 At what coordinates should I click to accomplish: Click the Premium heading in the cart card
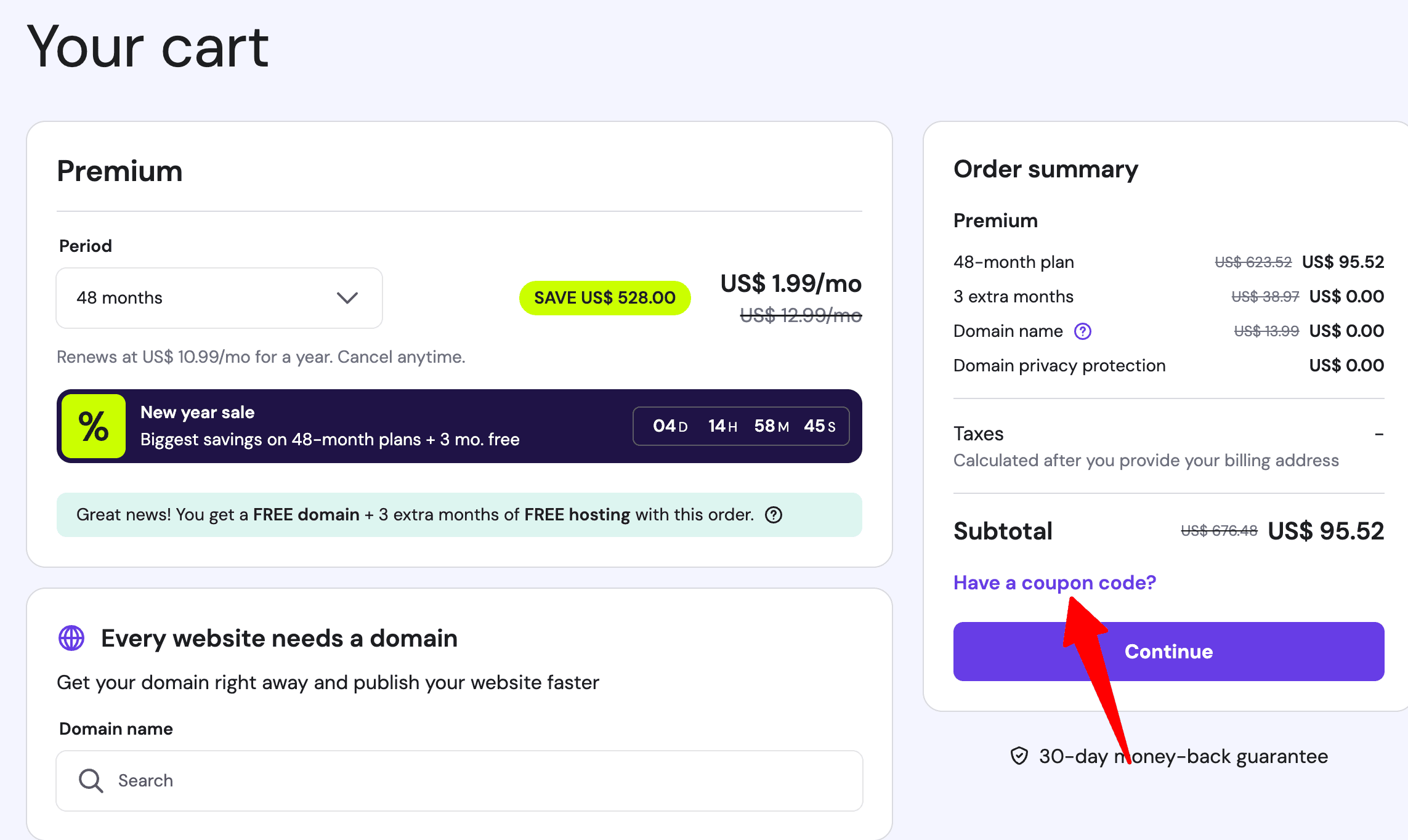pyautogui.click(x=119, y=172)
